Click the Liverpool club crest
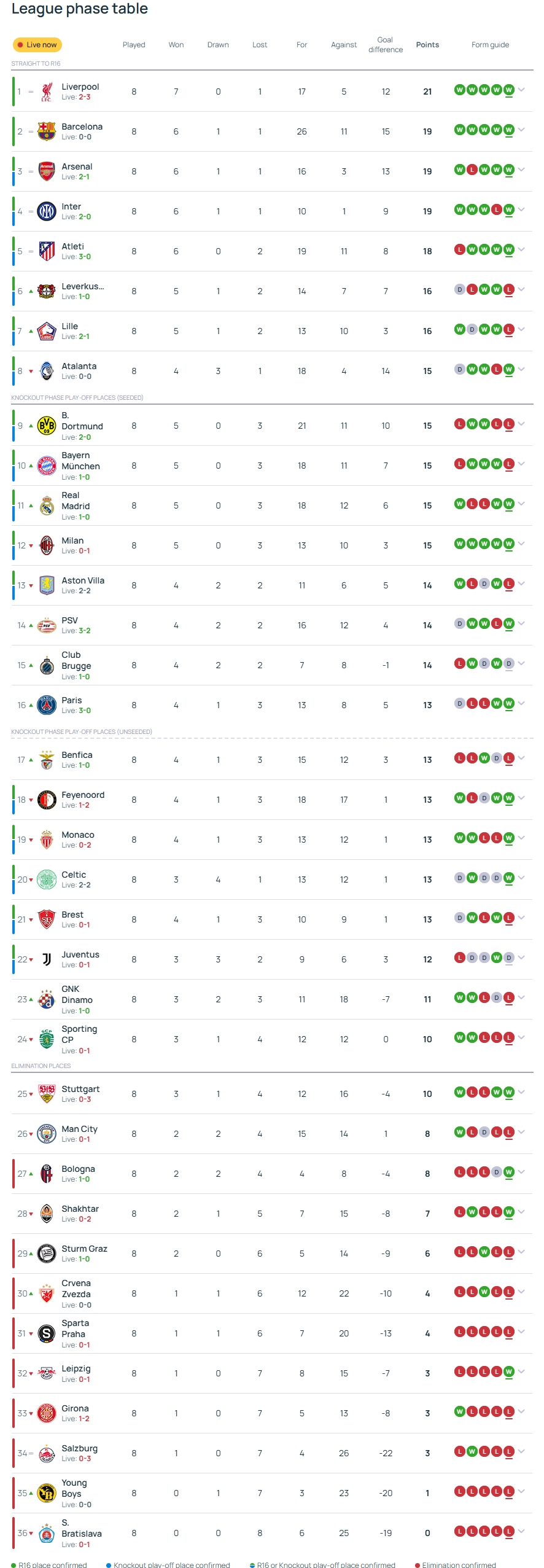The width and height of the screenshot is (544, 1568). 47,92
